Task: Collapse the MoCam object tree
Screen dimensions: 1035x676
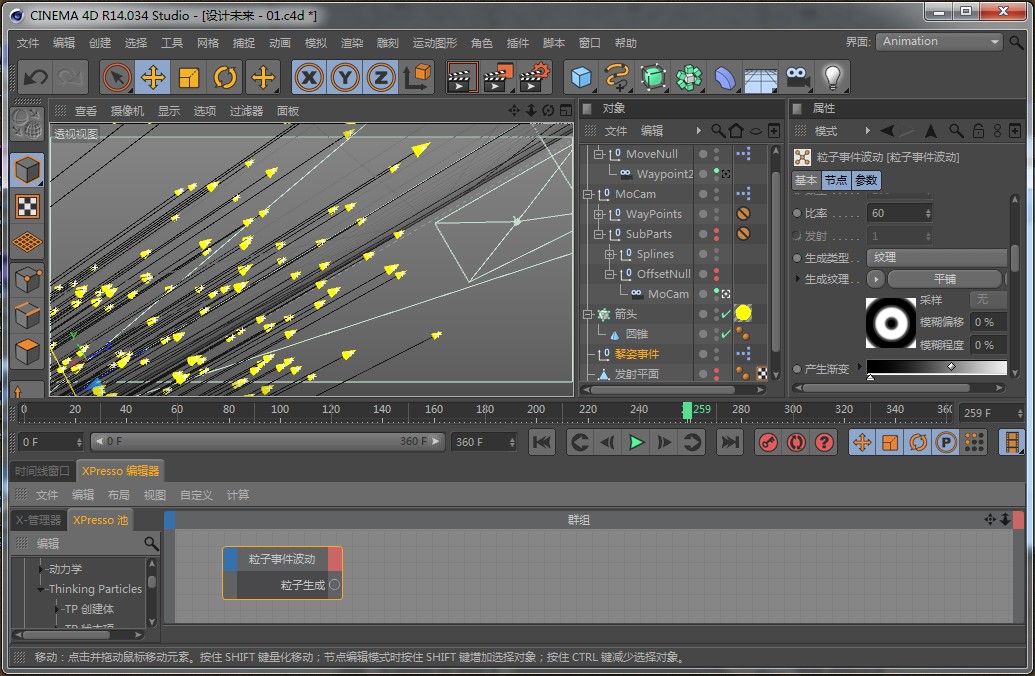Action: [587, 194]
